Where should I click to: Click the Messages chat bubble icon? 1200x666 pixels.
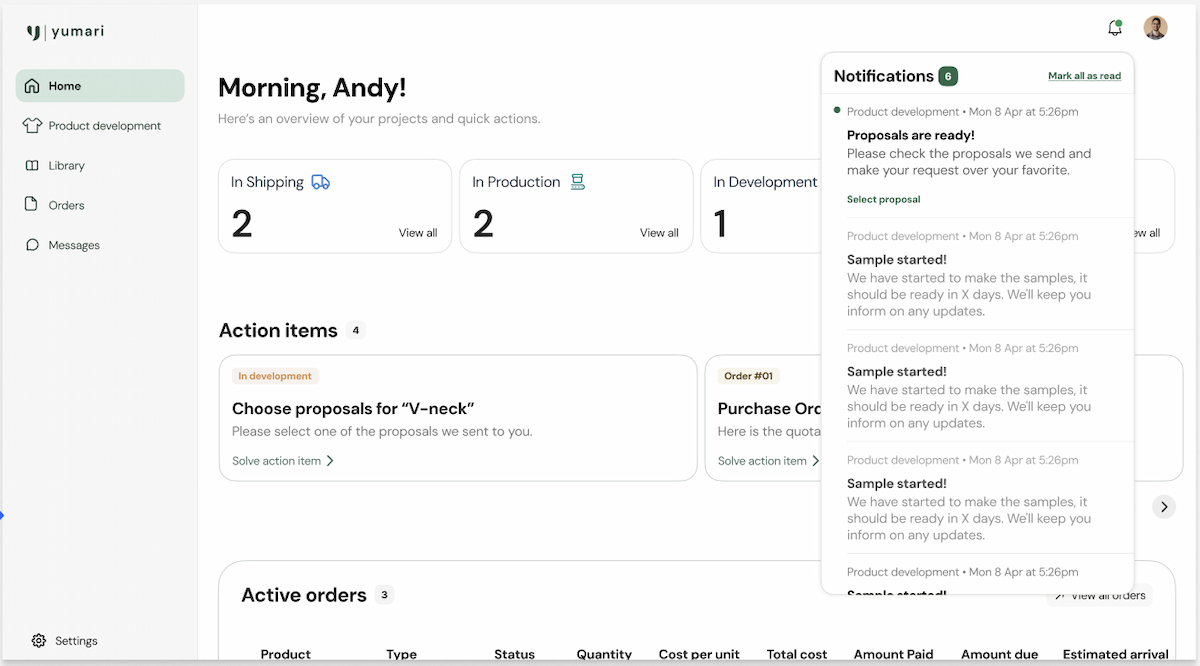pos(32,244)
